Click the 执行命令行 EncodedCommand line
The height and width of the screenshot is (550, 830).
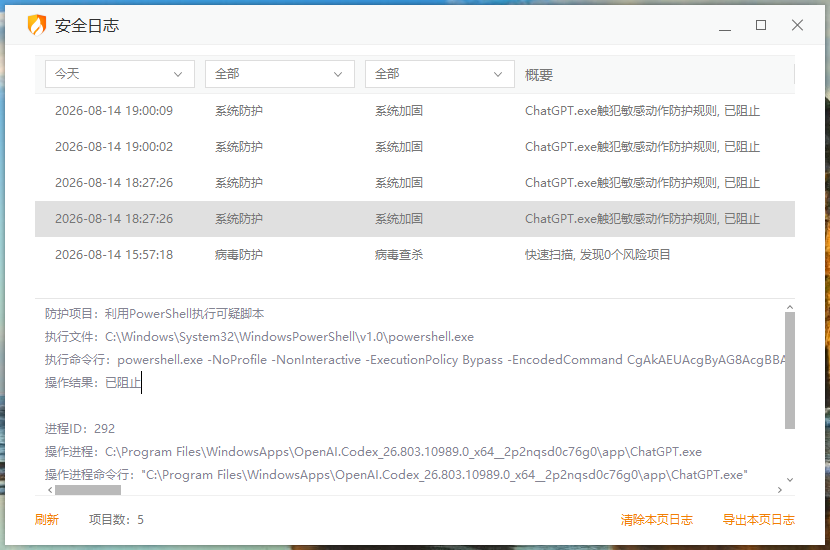click(414, 360)
